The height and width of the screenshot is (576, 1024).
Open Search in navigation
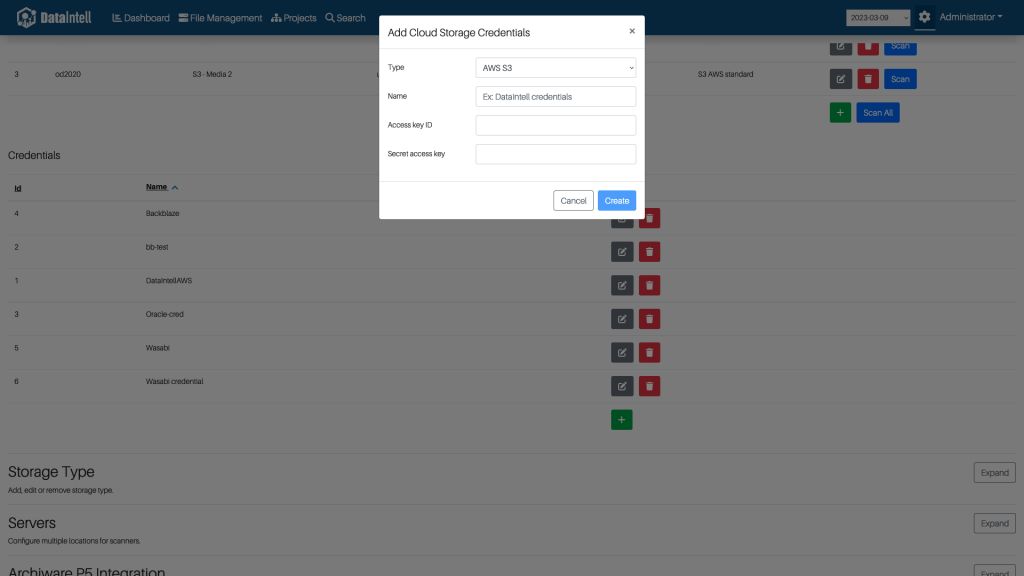point(345,18)
